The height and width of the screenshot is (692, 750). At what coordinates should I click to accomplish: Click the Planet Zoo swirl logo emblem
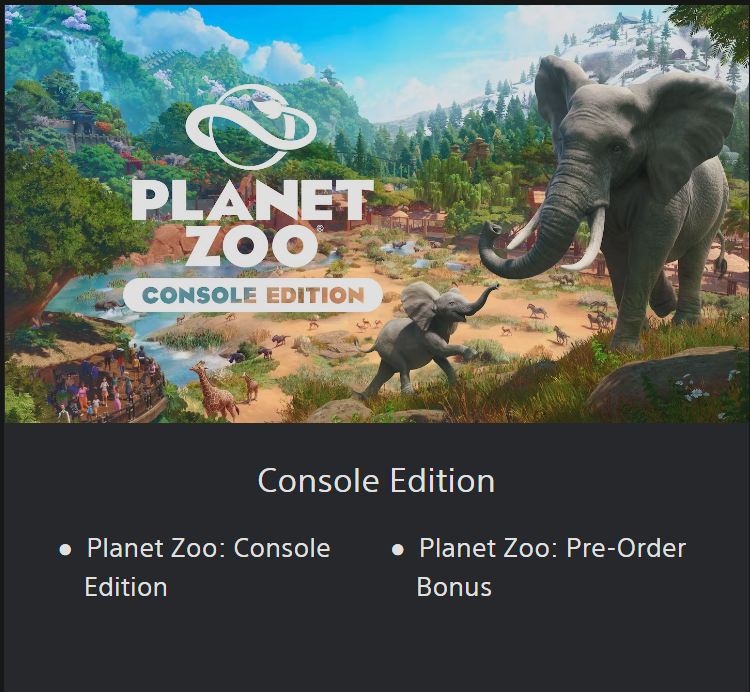(x=252, y=126)
